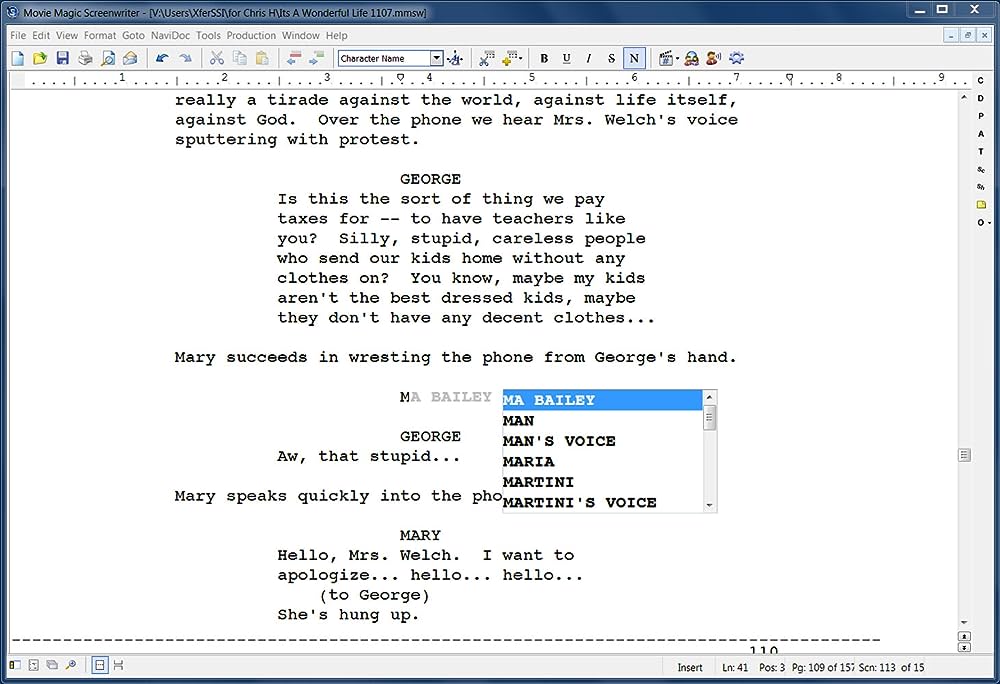Paste from clipboard using toolbar icon
The image size is (1000, 684).
(262, 59)
